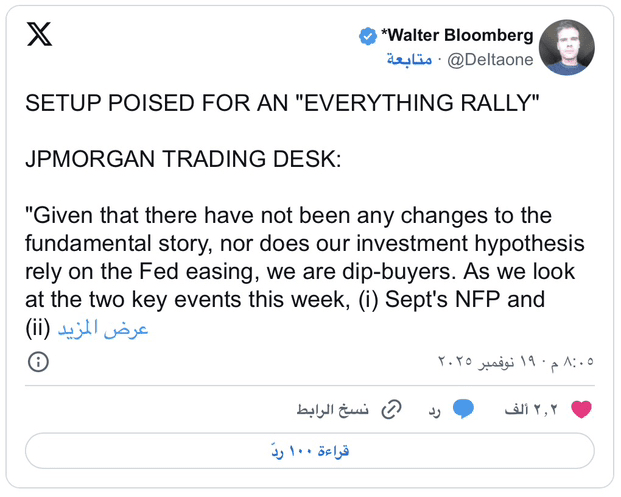Open قراءة ١٠٠ ردّ replies button
This screenshot has height=497, width=621.
pos(310,451)
